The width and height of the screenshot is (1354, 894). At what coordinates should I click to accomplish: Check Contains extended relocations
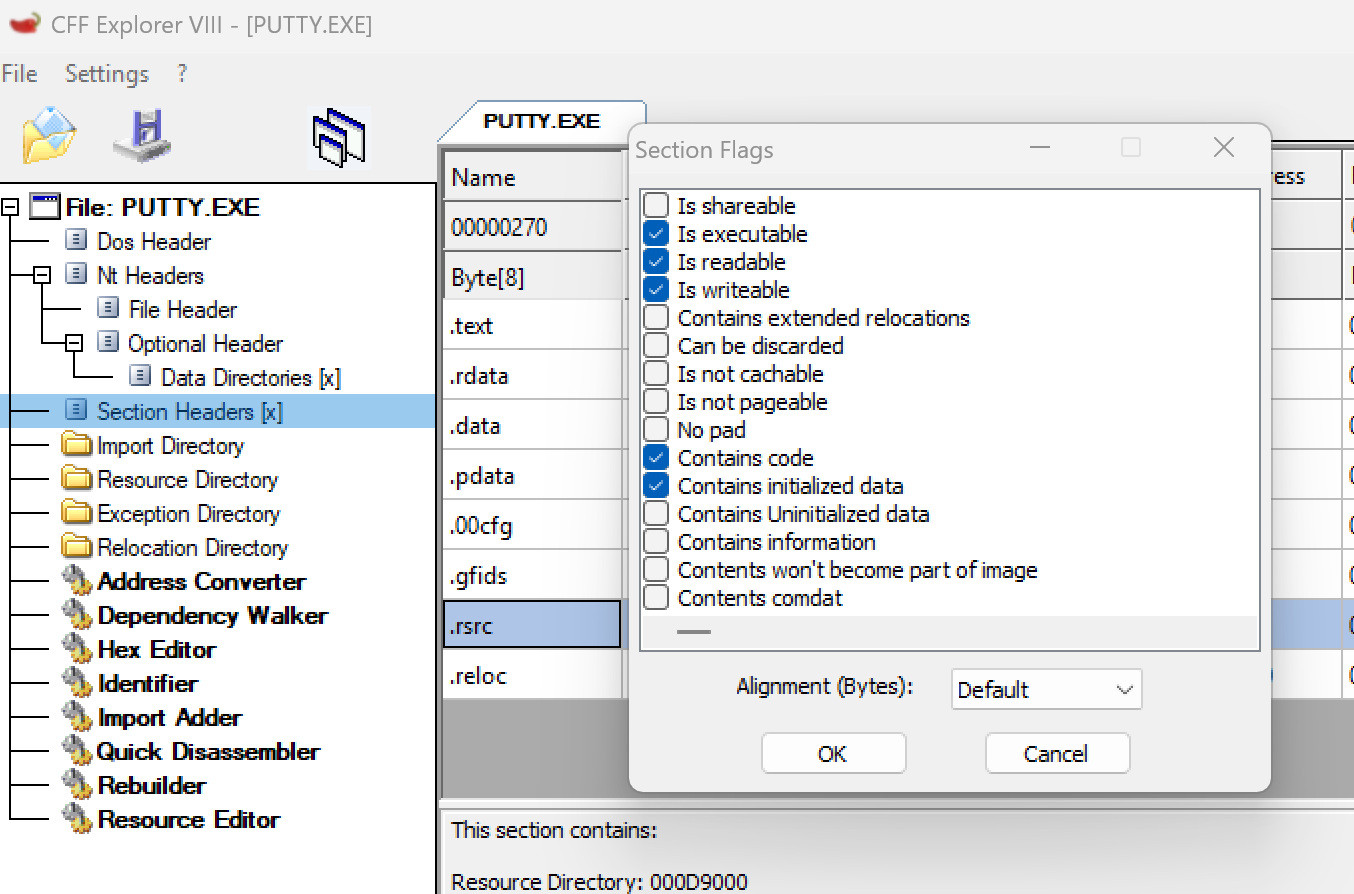(656, 318)
